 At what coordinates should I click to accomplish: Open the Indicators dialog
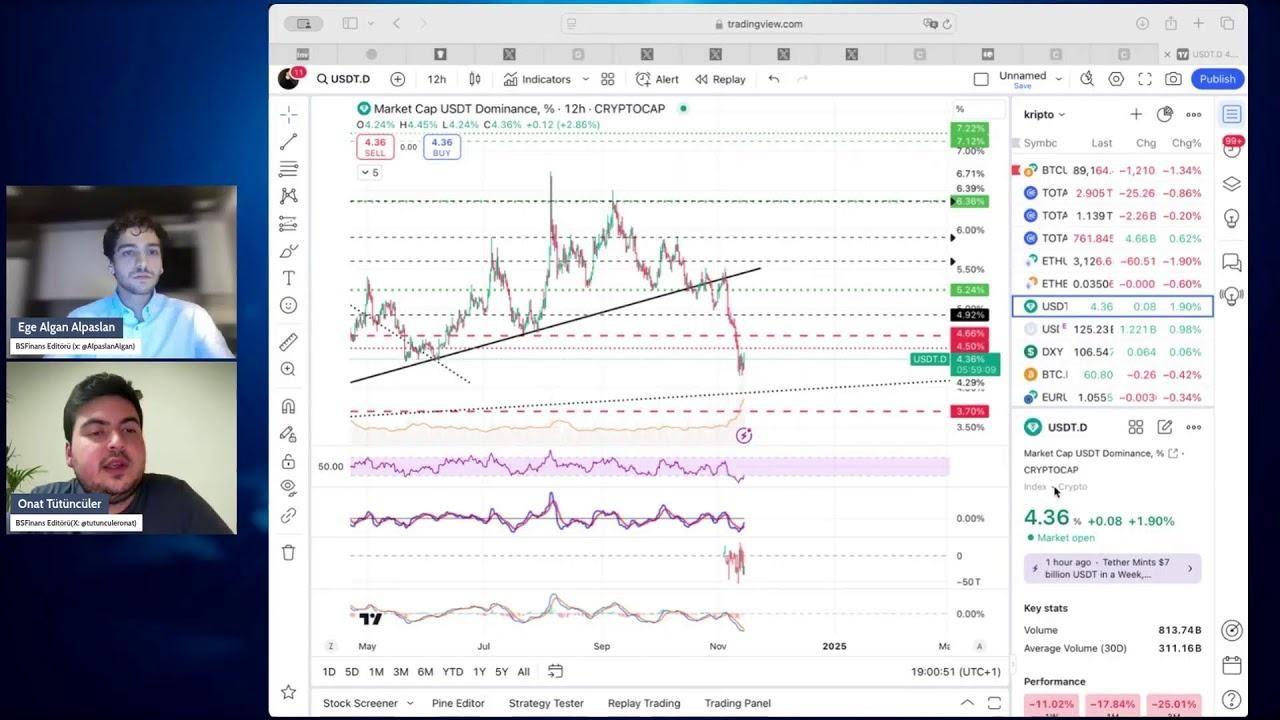click(x=537, y=79)
